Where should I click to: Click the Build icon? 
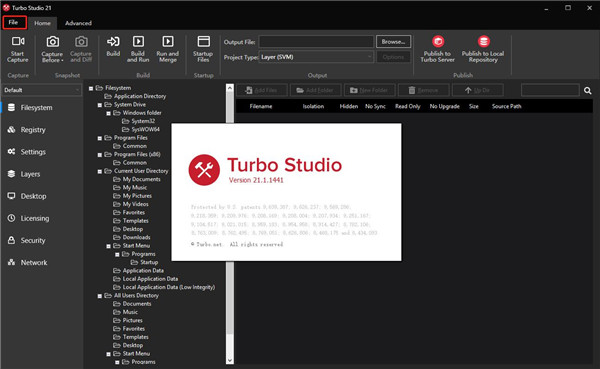coord(113,41)
